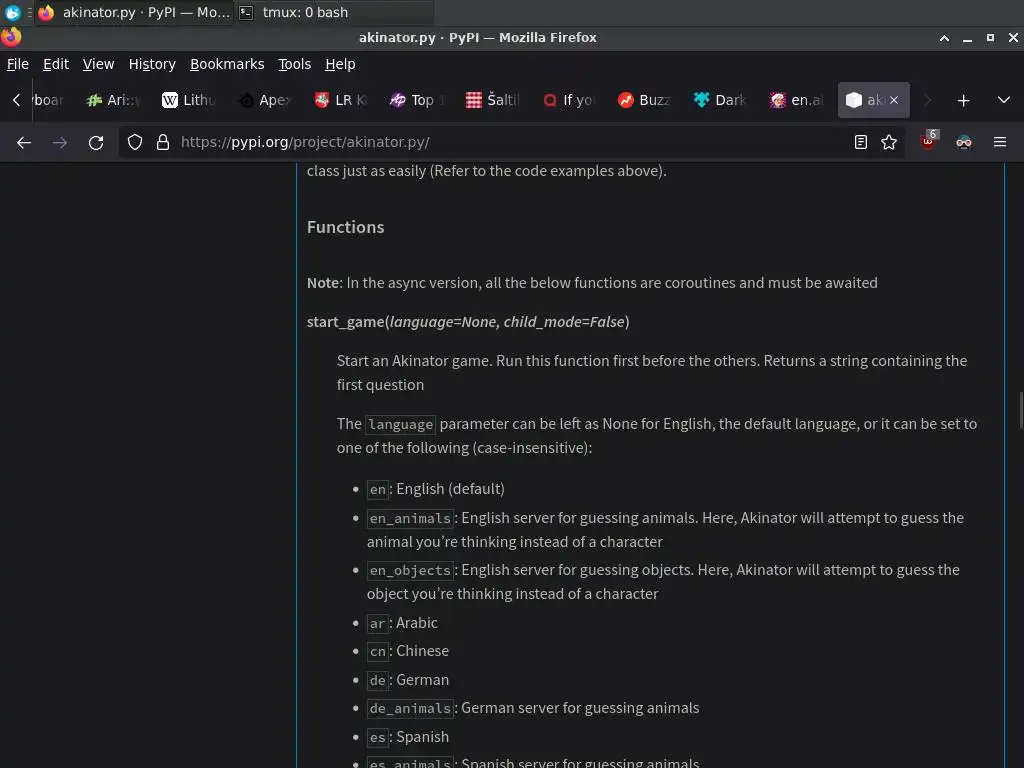The image size is (1024, 768).
Task: Open the Bookmarks menu
Action: [x=227, y=64]
